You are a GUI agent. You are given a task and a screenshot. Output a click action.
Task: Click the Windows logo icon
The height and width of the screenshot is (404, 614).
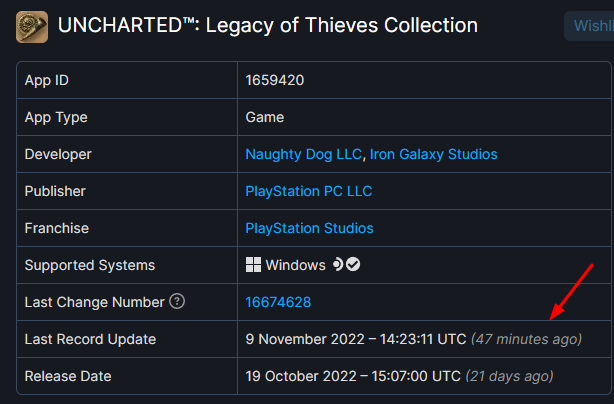coord(253,265)
